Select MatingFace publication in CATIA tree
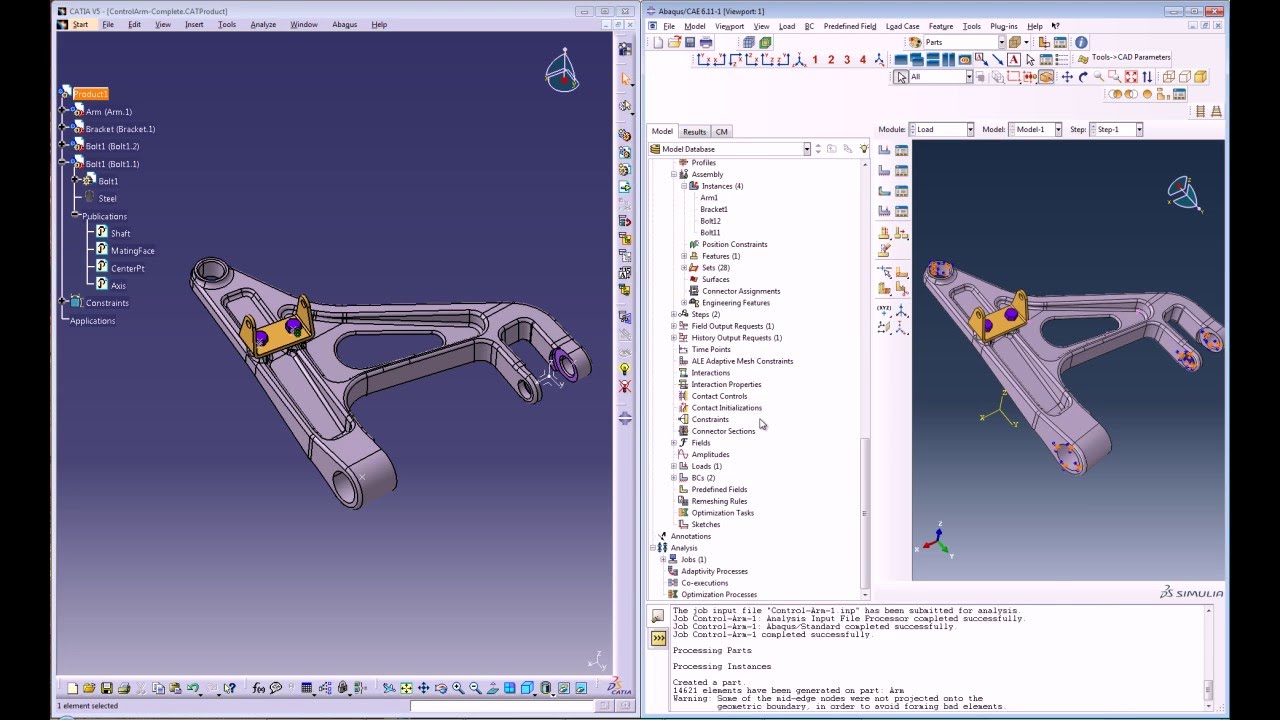Screen dimensions: 1280x720 coord(132,251)
